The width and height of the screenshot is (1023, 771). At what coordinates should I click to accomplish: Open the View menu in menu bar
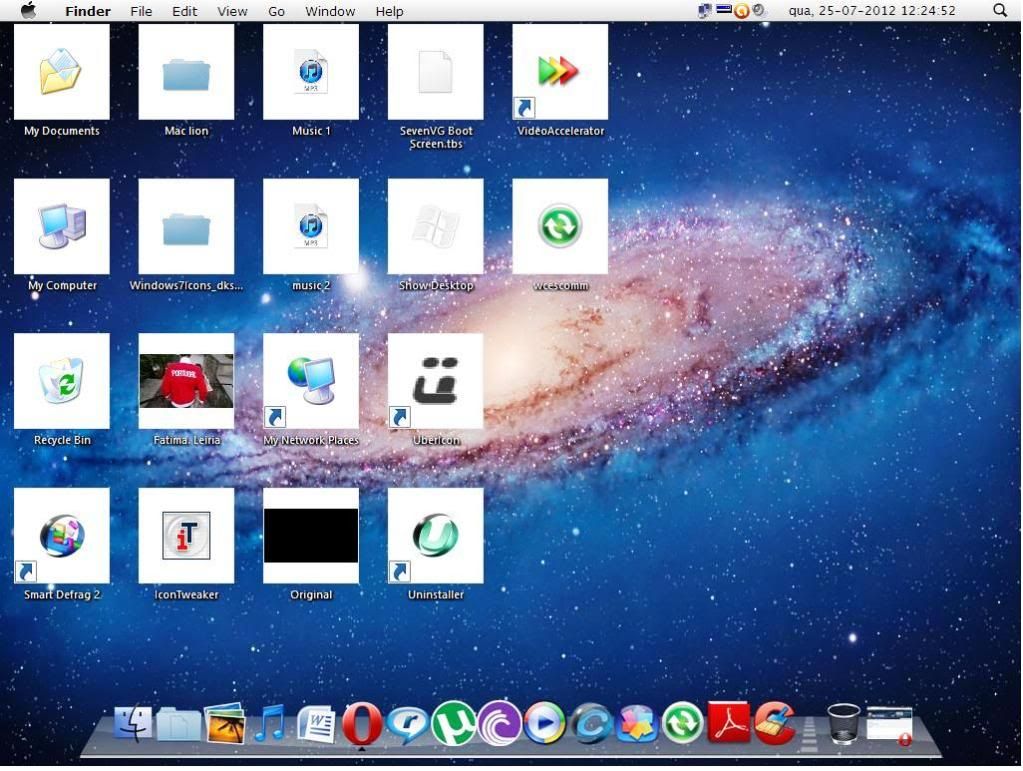(x=232, y=11)
